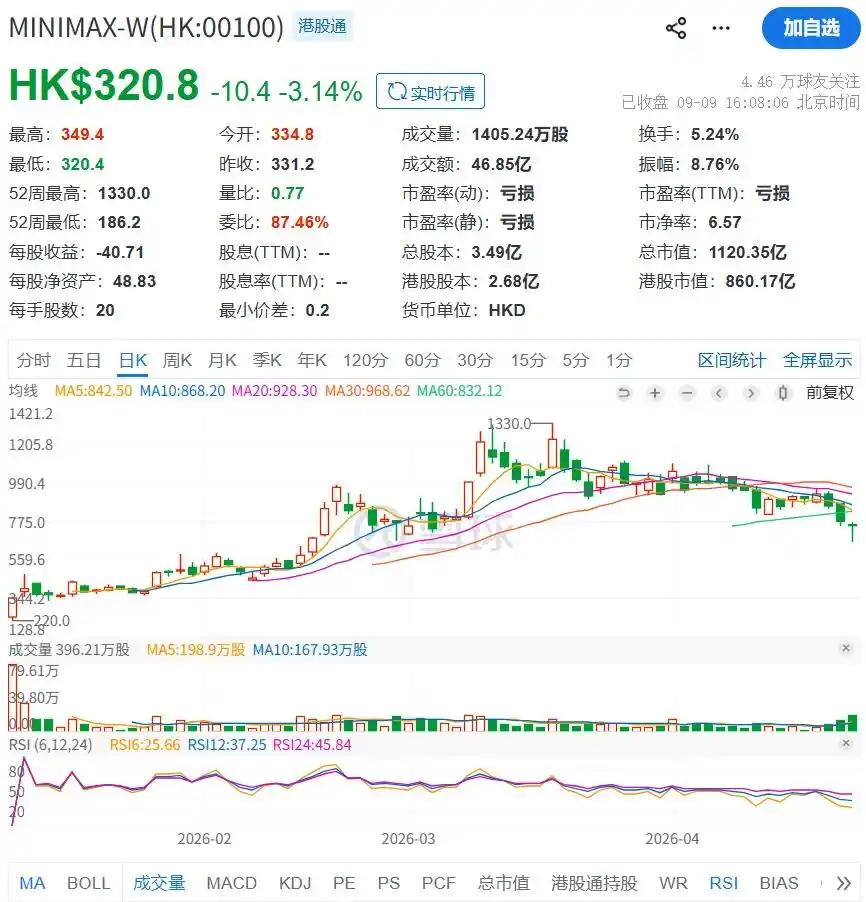Zoom out chart with minus icon
The image size is (866, 902).
click(687, 393)
